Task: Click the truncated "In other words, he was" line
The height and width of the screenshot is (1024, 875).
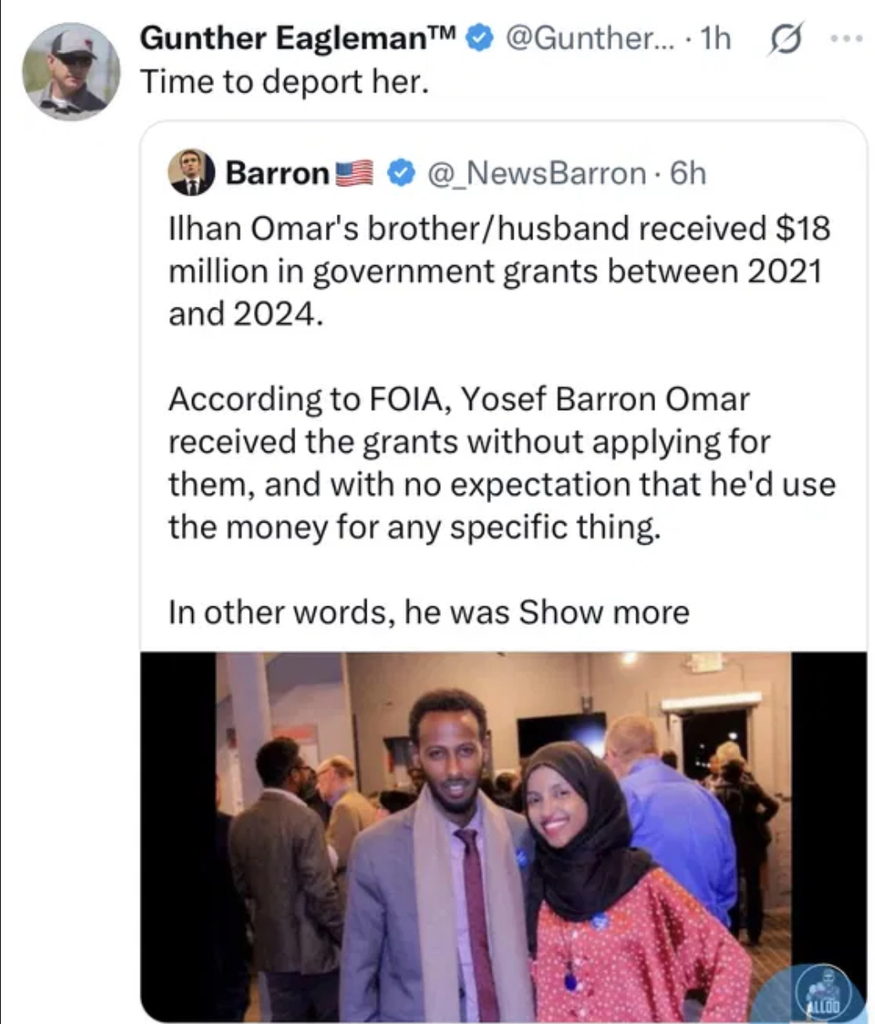Action: (x=340, y=612)
